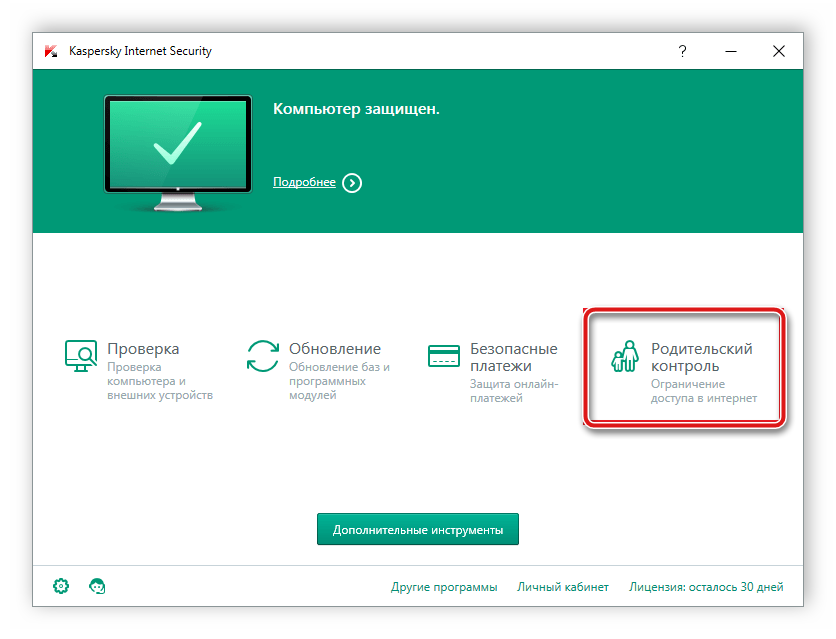Click the Проверка title text
This screenshot has width=836, height=639.
[143, 349]
